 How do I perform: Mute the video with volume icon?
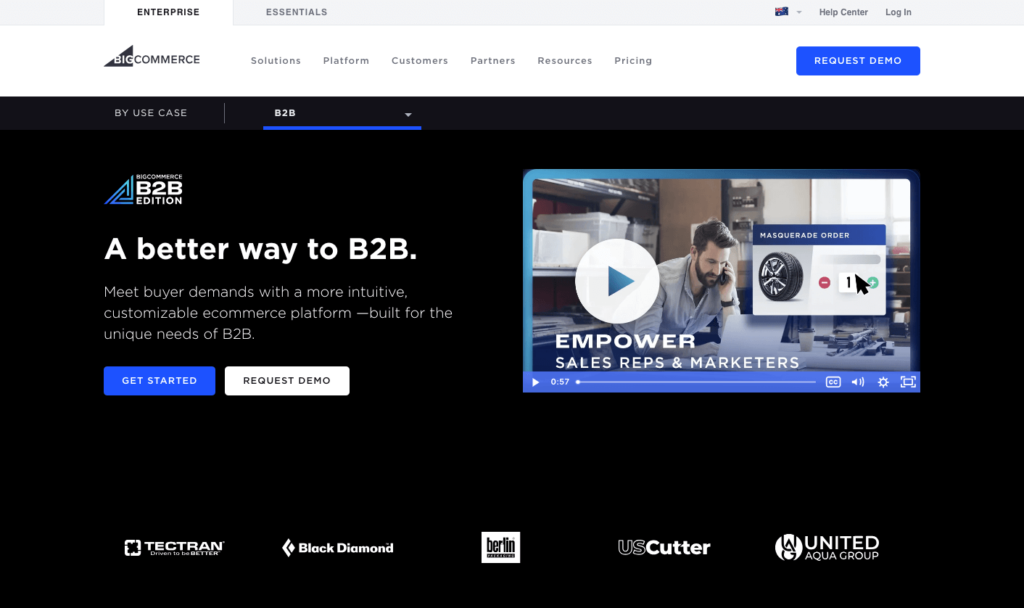(857, 382)
